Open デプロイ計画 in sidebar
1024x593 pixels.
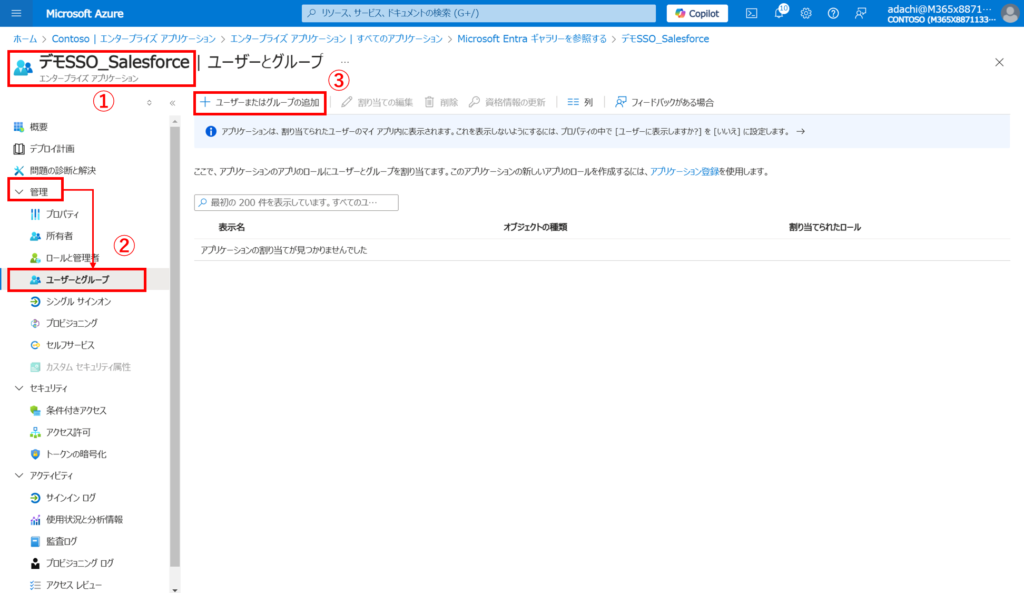(52, 148)
